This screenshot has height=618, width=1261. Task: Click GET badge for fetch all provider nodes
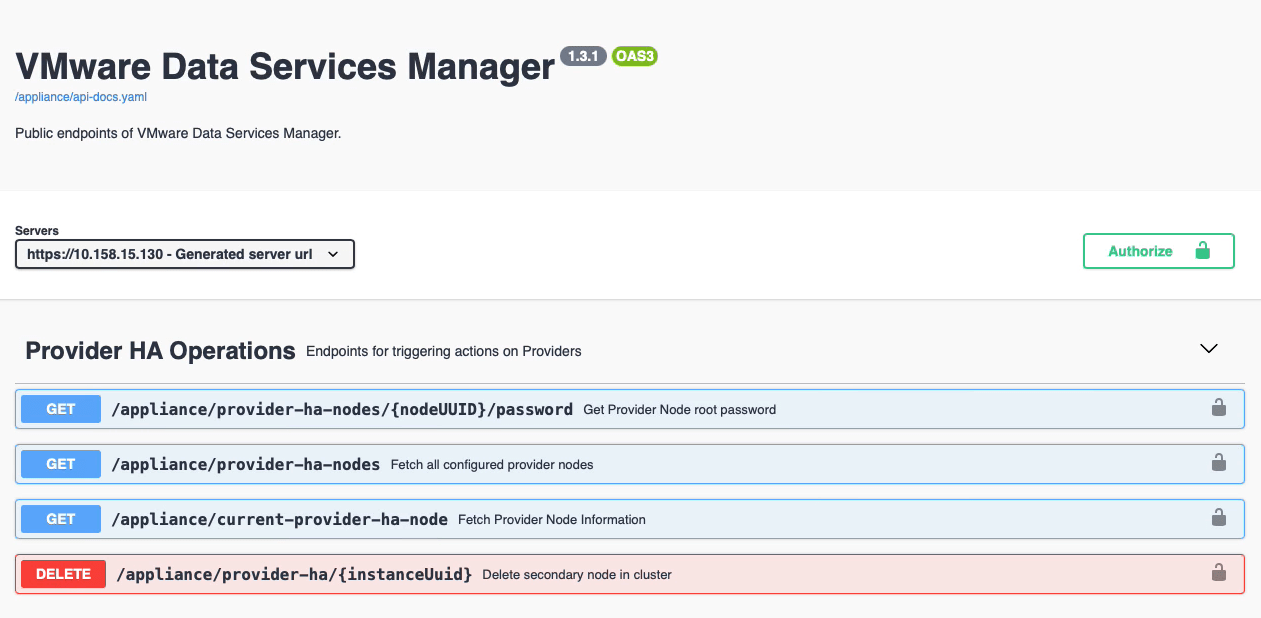pos(61,464)
